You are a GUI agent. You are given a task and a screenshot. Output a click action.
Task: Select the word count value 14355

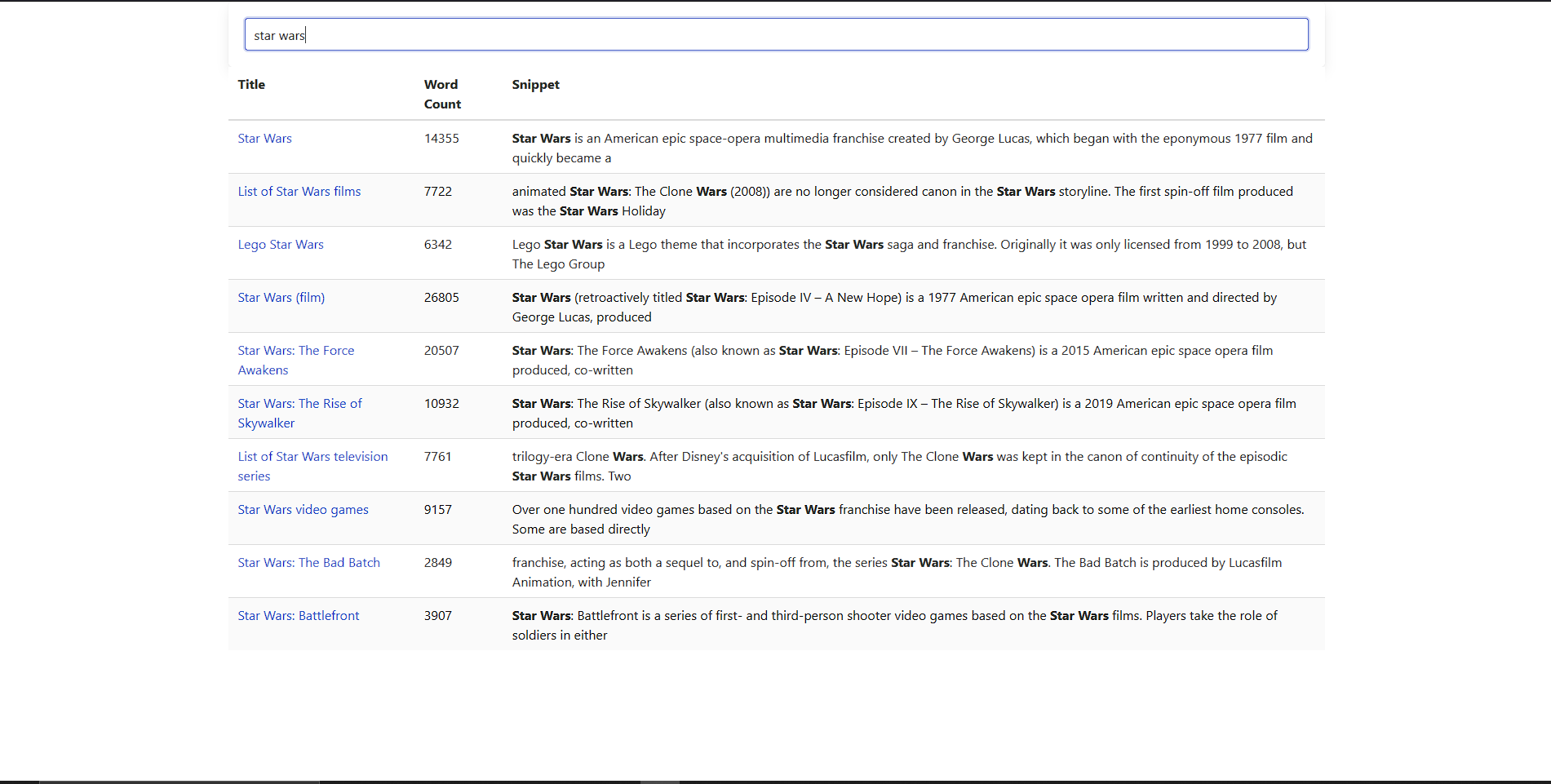pos(441,139)
